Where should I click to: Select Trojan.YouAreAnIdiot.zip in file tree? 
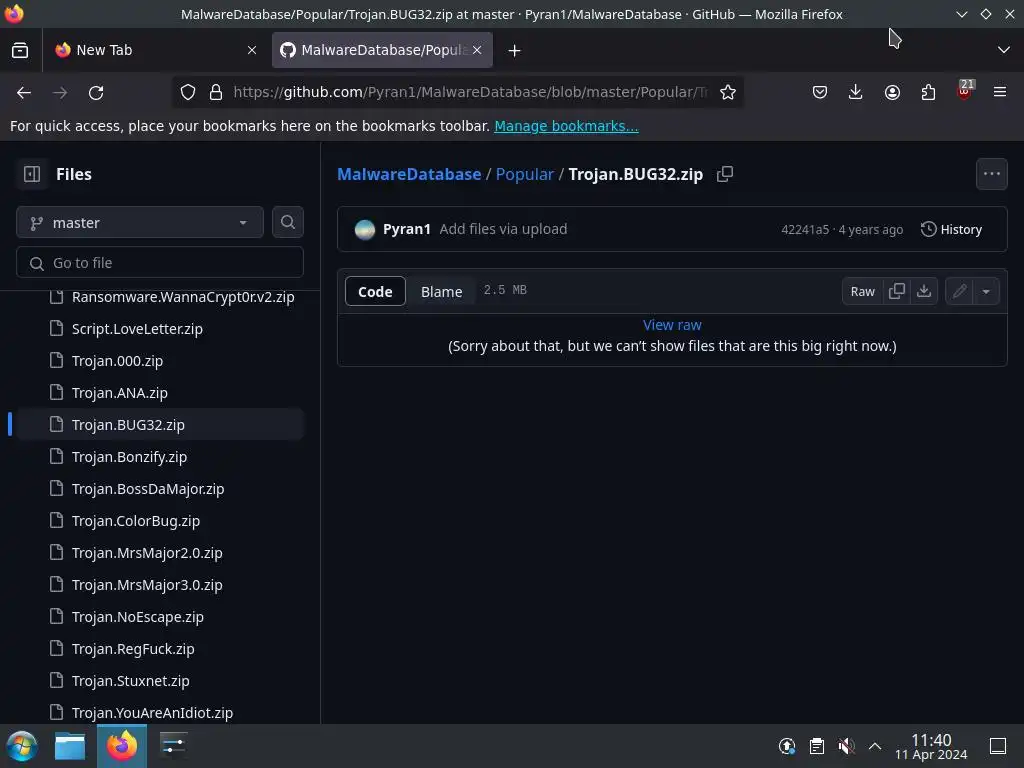[160, 711]
